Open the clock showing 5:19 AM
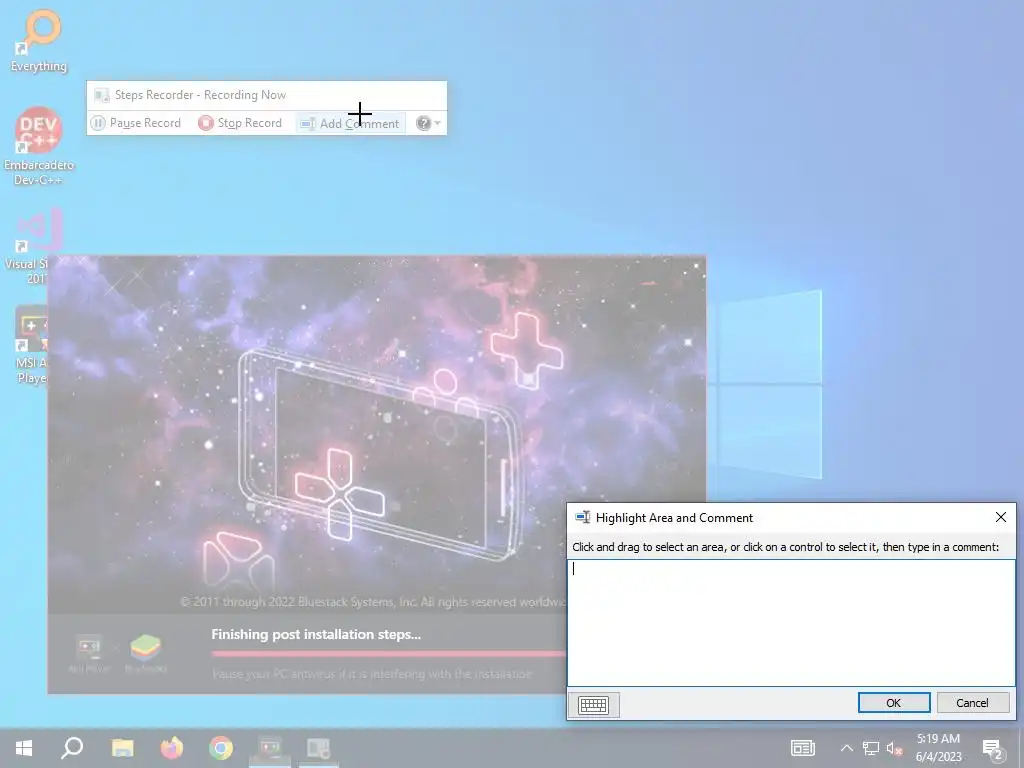1024x768 pixels. (938, 748)
